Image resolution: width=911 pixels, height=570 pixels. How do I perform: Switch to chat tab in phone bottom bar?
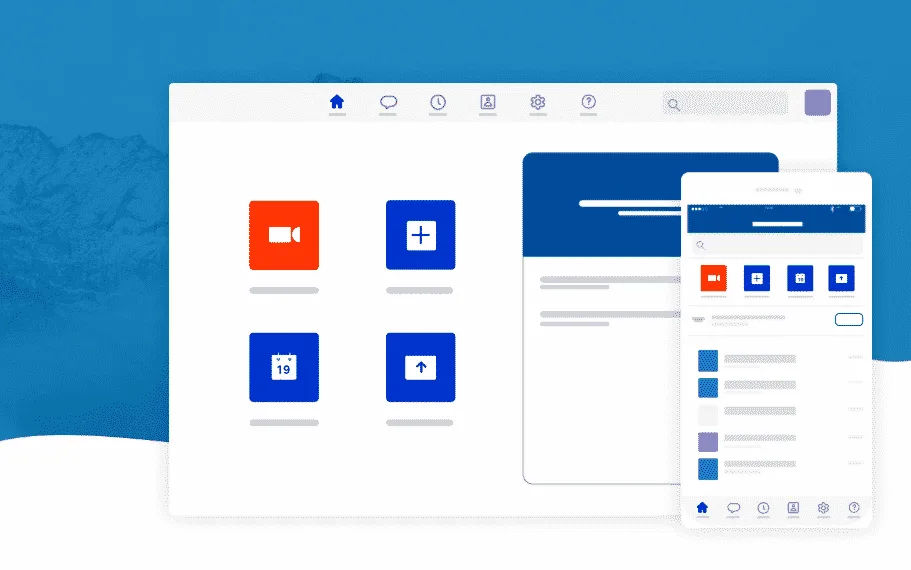click(733, 508)
